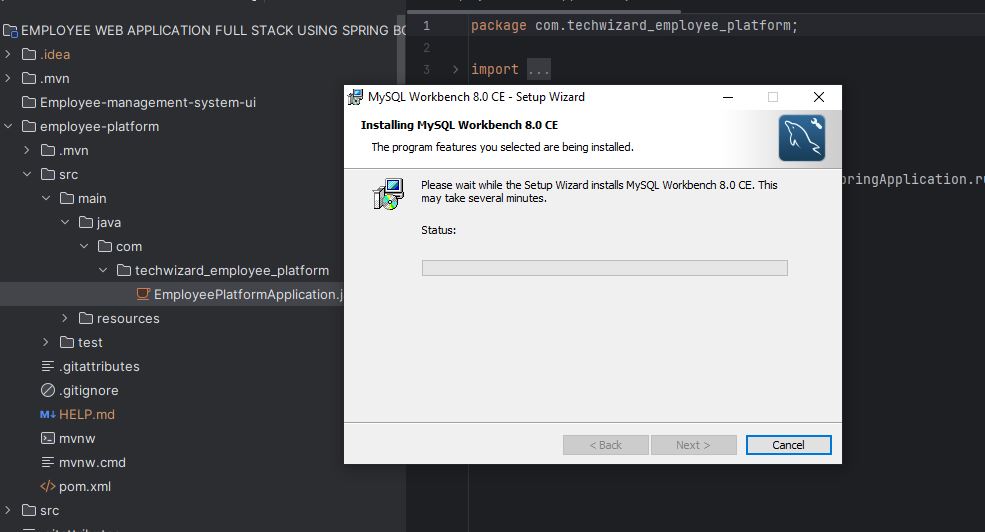Click the .gitattributes file icon
The width and height of the screenshot is (985, 532).
pos(48,366)
